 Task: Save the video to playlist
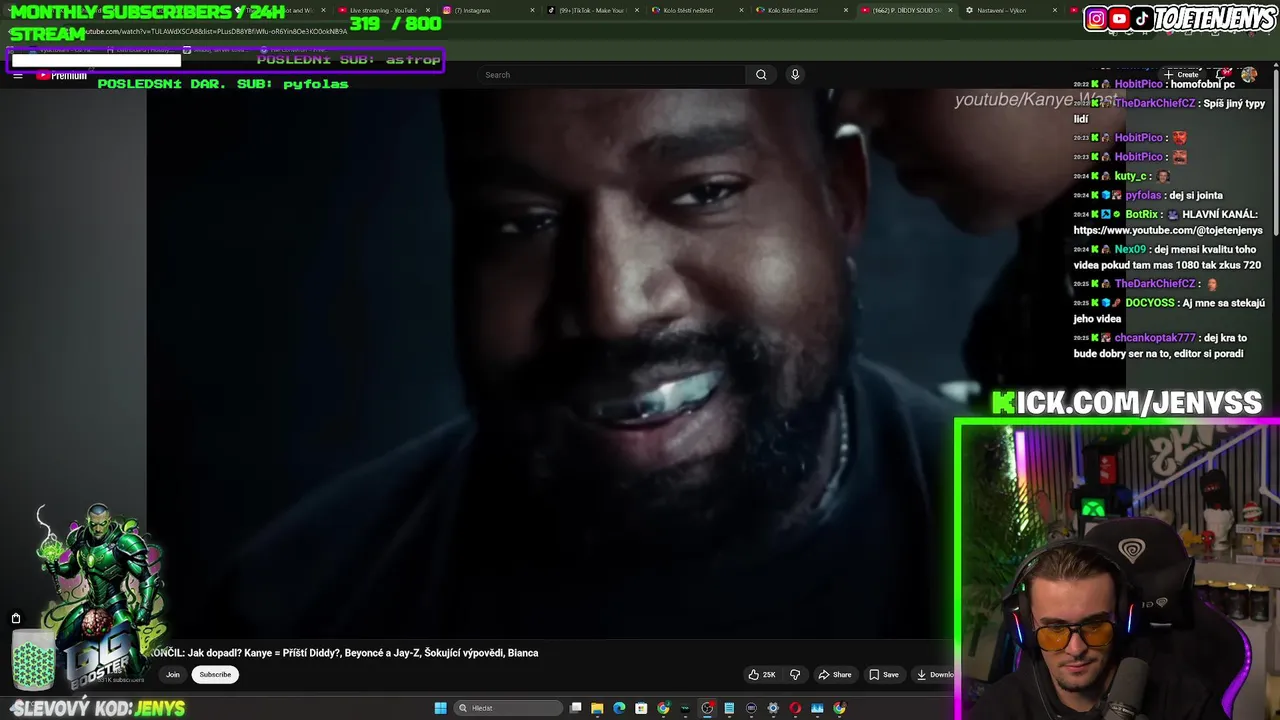[x=883, y=675]
